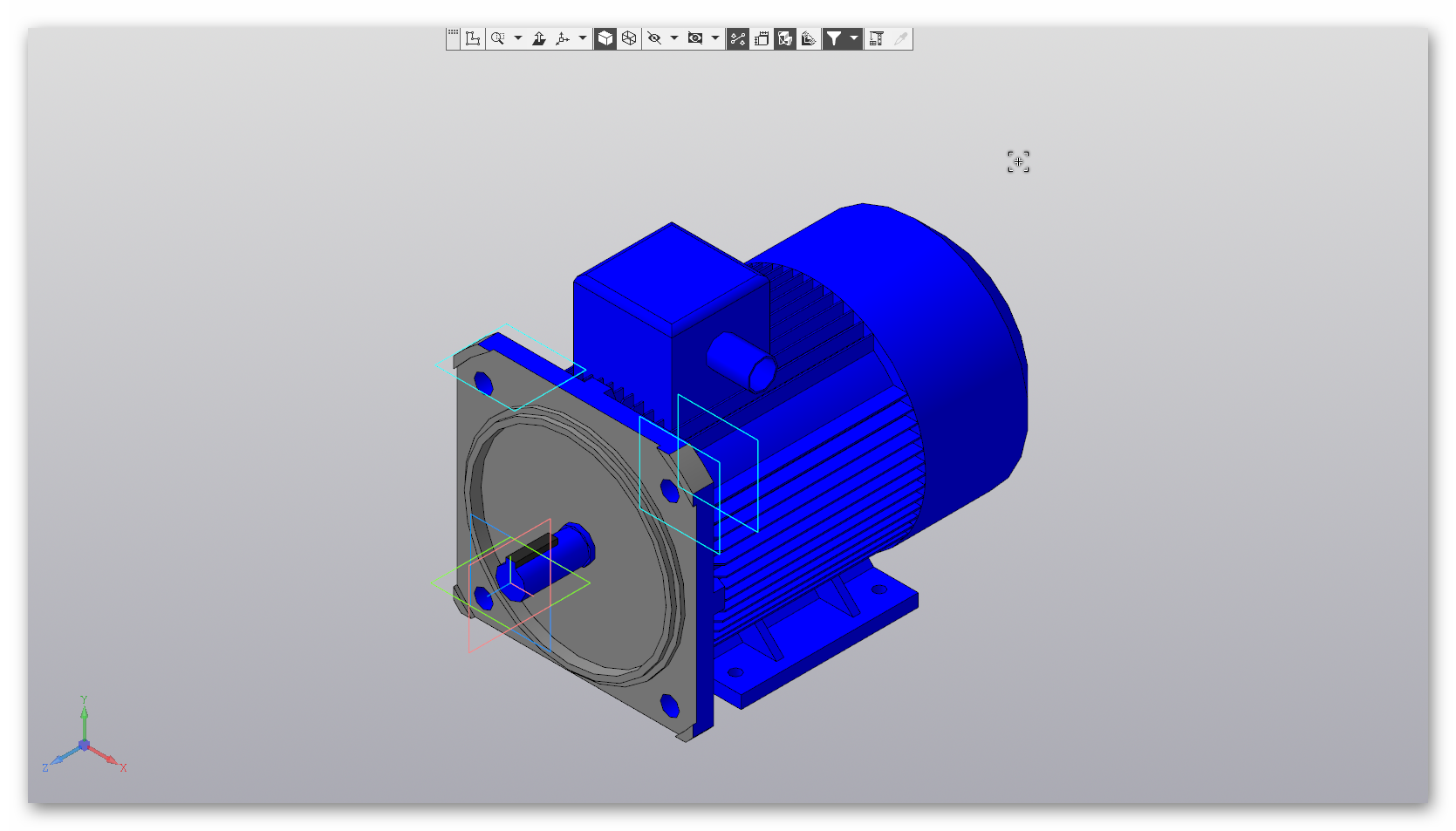Image resolution: width=1456 pixels, height=831 pixels.
Task: Open the show hidden objects dropdown arrow
Action: point(715,38)
